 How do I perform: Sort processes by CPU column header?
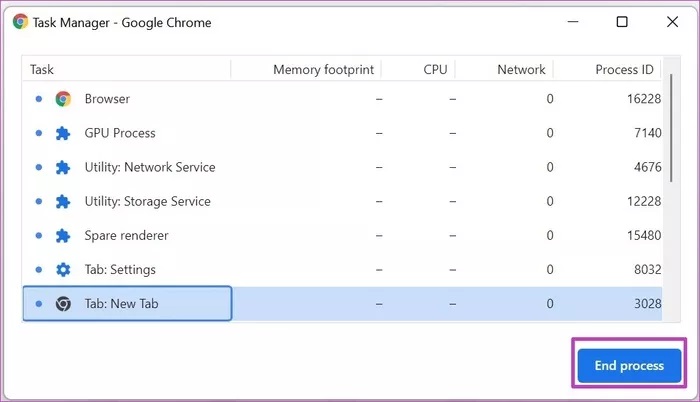point(435,69)
